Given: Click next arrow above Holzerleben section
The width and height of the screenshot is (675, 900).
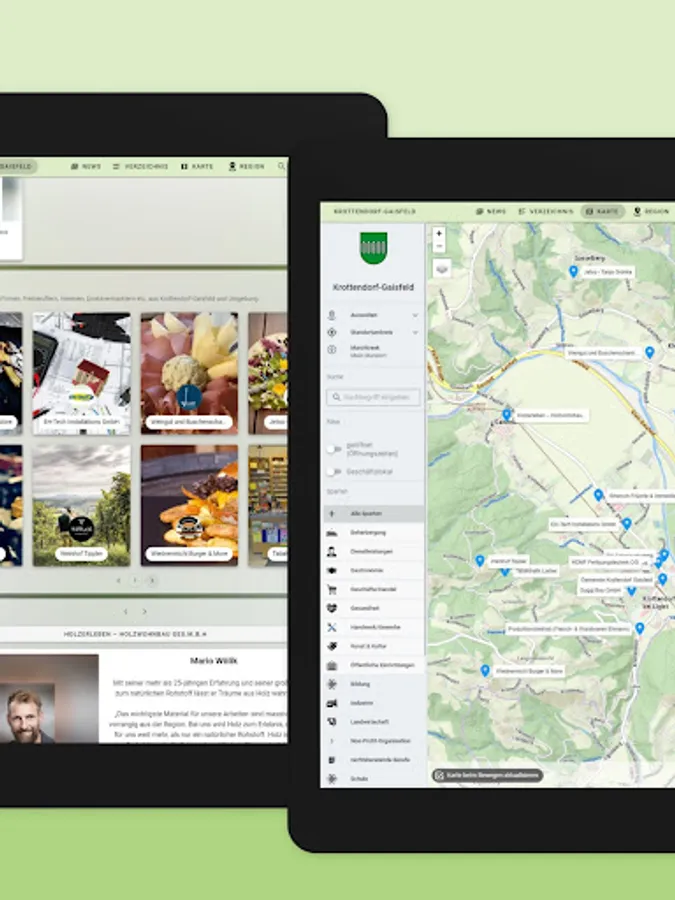Looking at the screenshot, I should click(145, 612).
